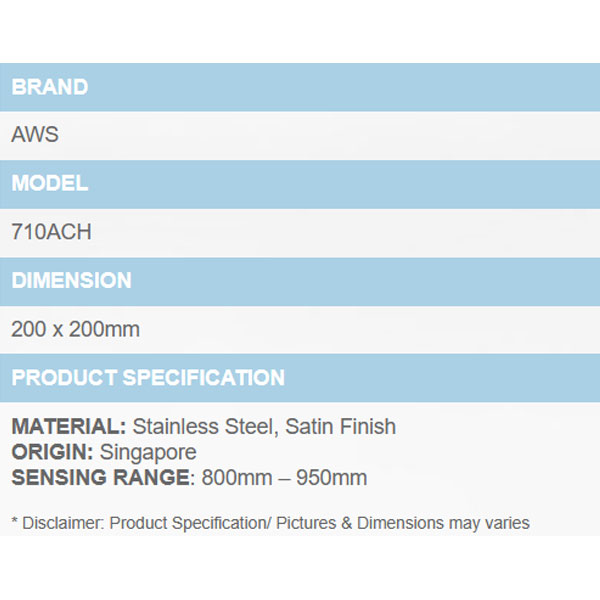The image size is (600, 600).
Task: Click the bold ORIGIN label
Action: [53, 452]
